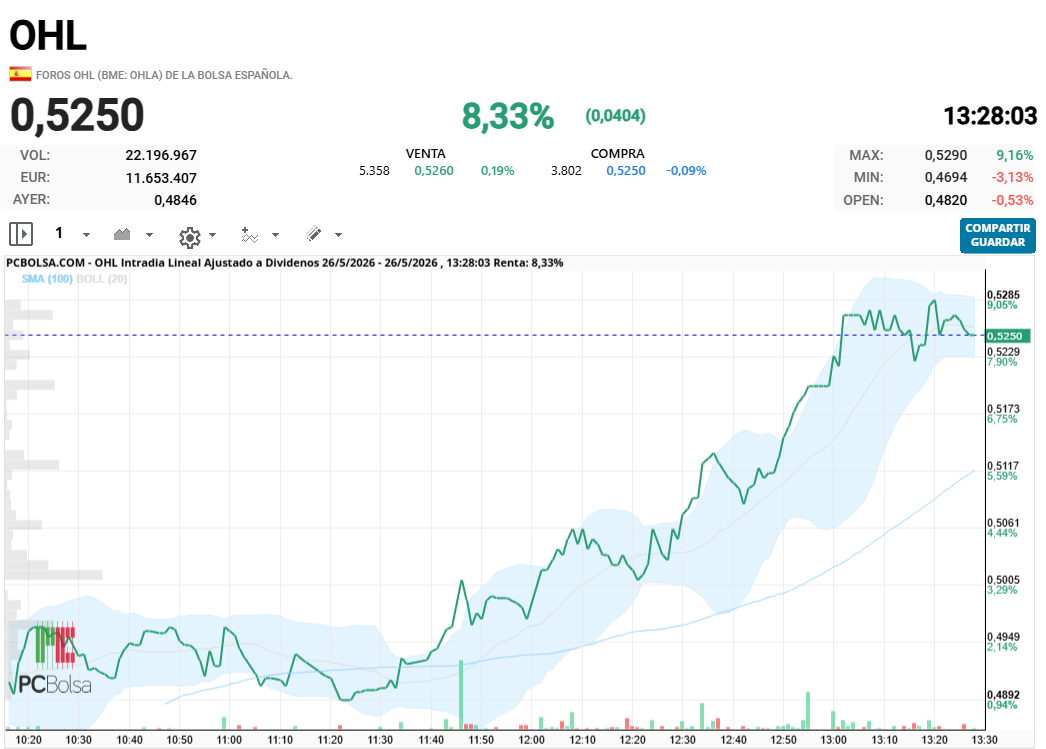Image resolution: width=1046 pixels, height=749 pixels.
Task: Click the -3,13% MIN percentage
Action: tap(1012, 177)
